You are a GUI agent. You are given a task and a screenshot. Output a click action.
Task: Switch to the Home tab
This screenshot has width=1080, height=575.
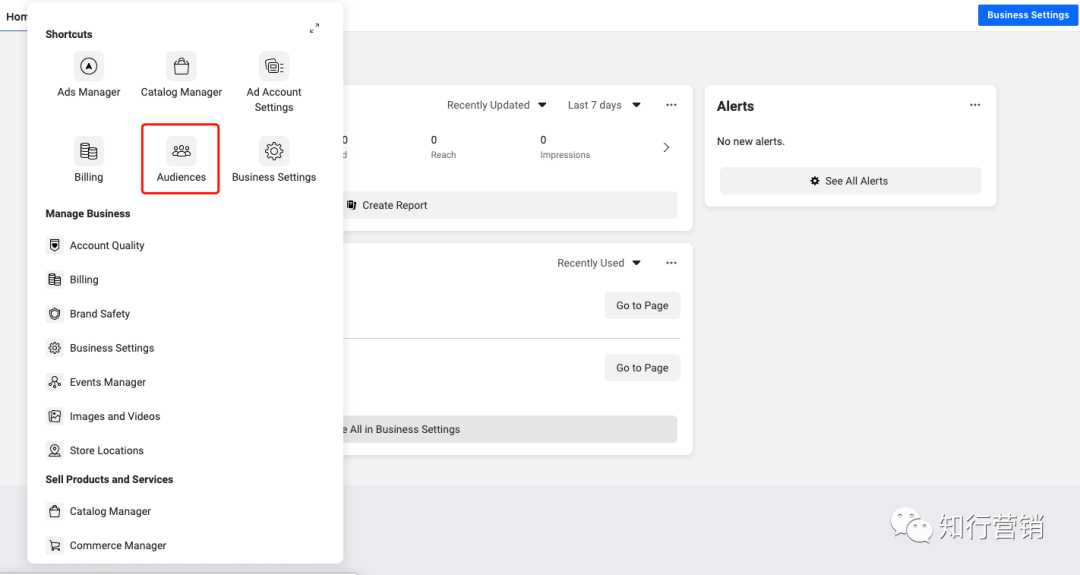17,17
